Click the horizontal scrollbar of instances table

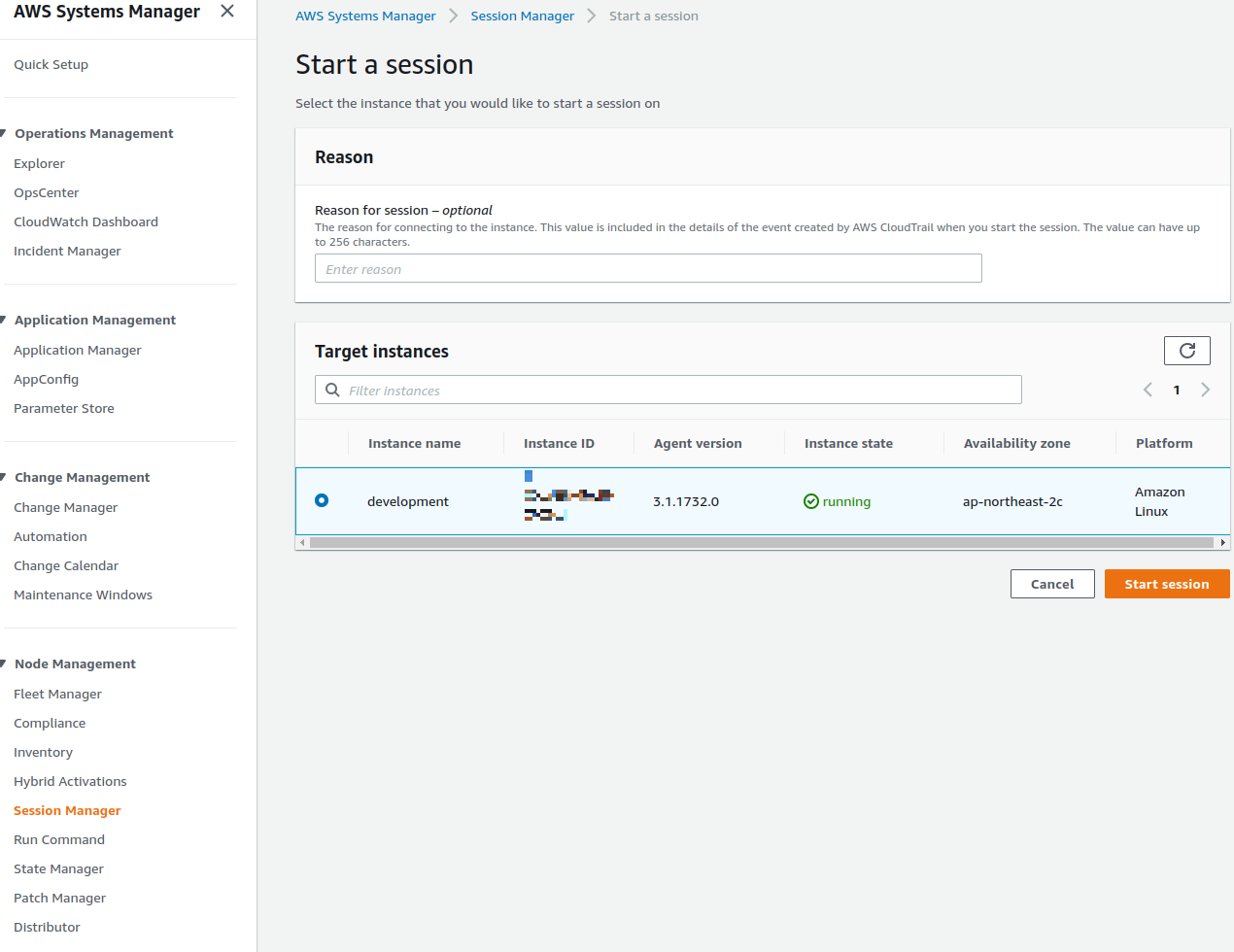point(762,542)
